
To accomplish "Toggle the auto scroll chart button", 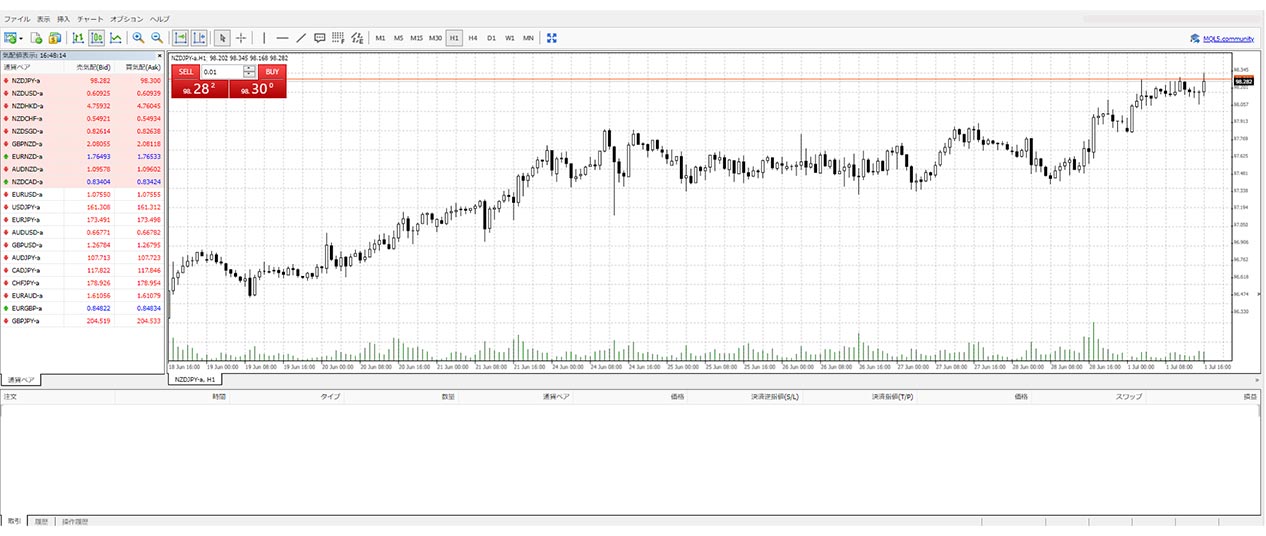I will [181, 38].
